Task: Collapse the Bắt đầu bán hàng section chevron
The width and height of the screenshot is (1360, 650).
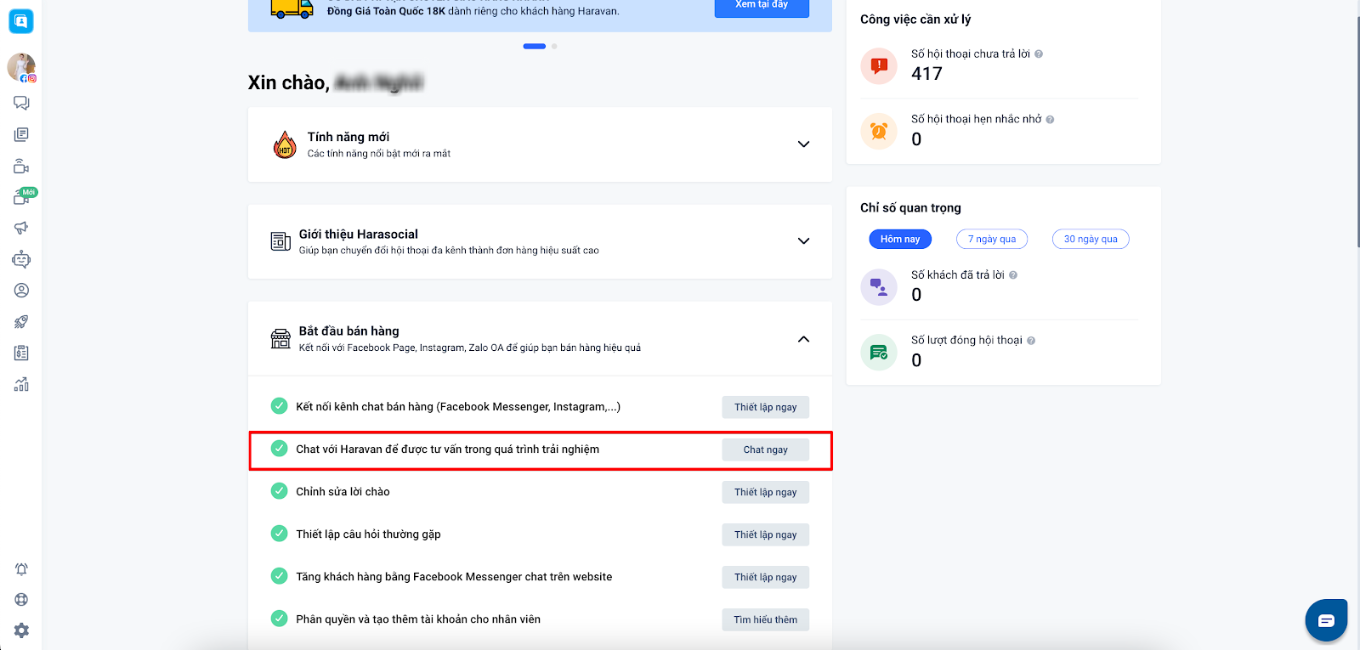Action: [803, 339]
